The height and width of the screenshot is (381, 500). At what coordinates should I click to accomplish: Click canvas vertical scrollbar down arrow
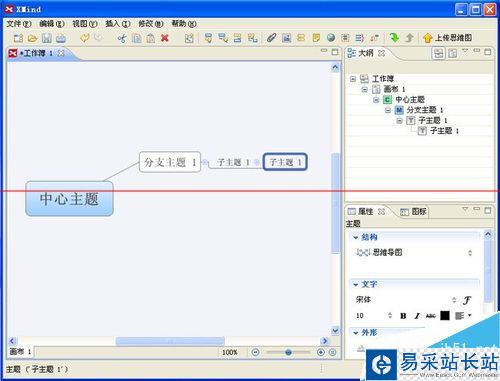[335, 330]
